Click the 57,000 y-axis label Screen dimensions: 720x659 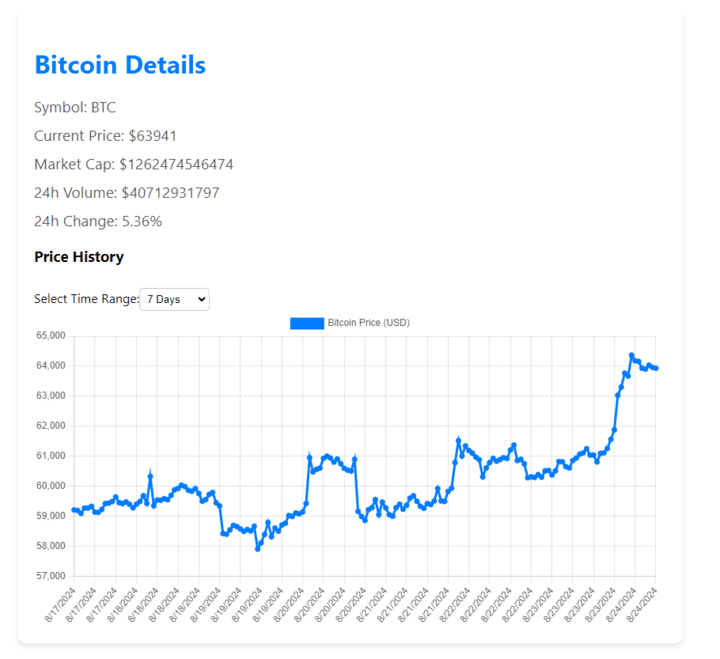point(49,577)
